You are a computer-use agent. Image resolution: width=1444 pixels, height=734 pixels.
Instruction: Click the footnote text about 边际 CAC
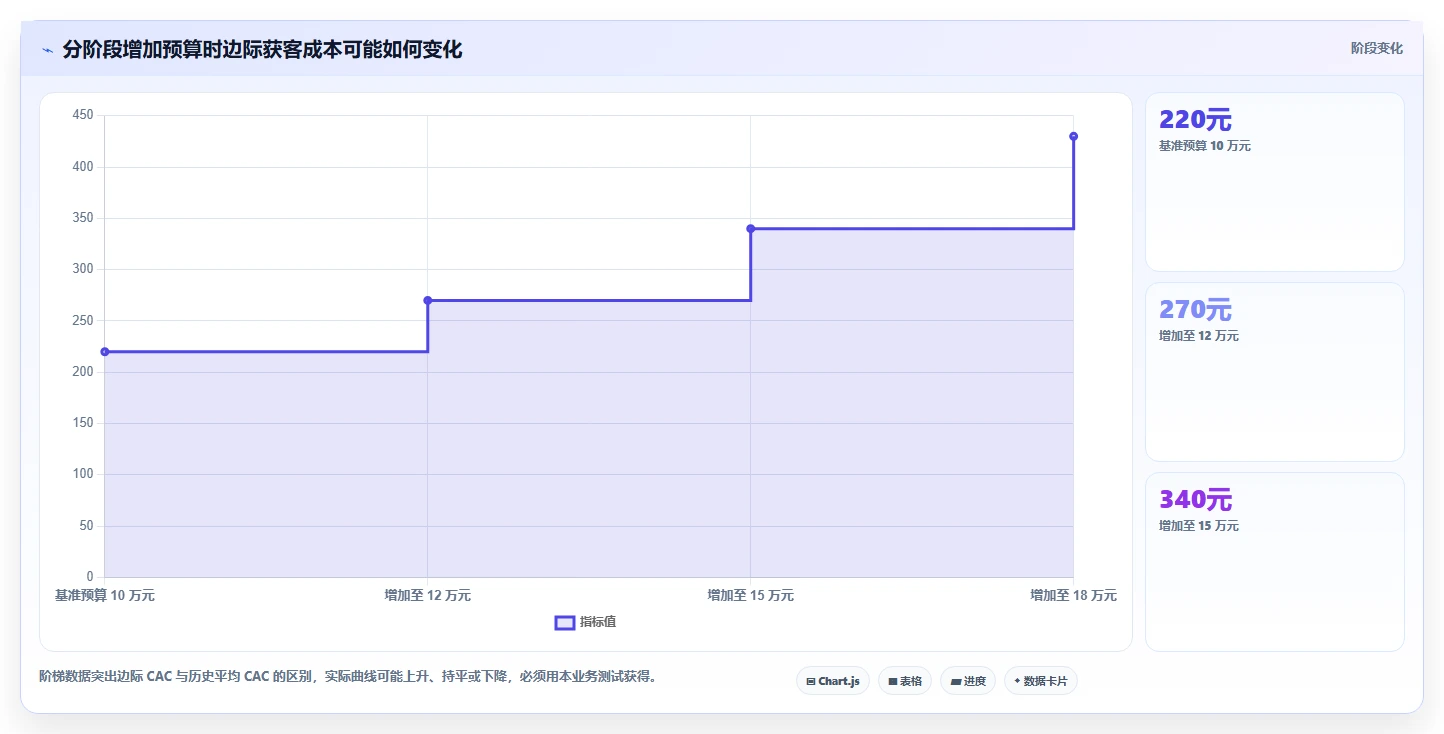(348, 677)
